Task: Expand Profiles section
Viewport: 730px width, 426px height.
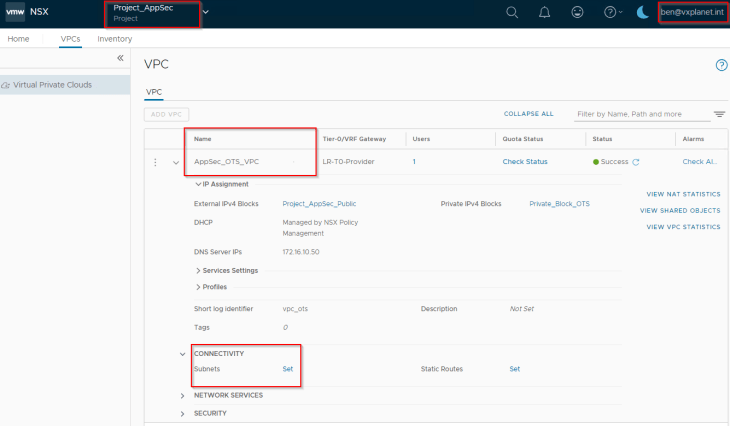Action: pos(198,287)
